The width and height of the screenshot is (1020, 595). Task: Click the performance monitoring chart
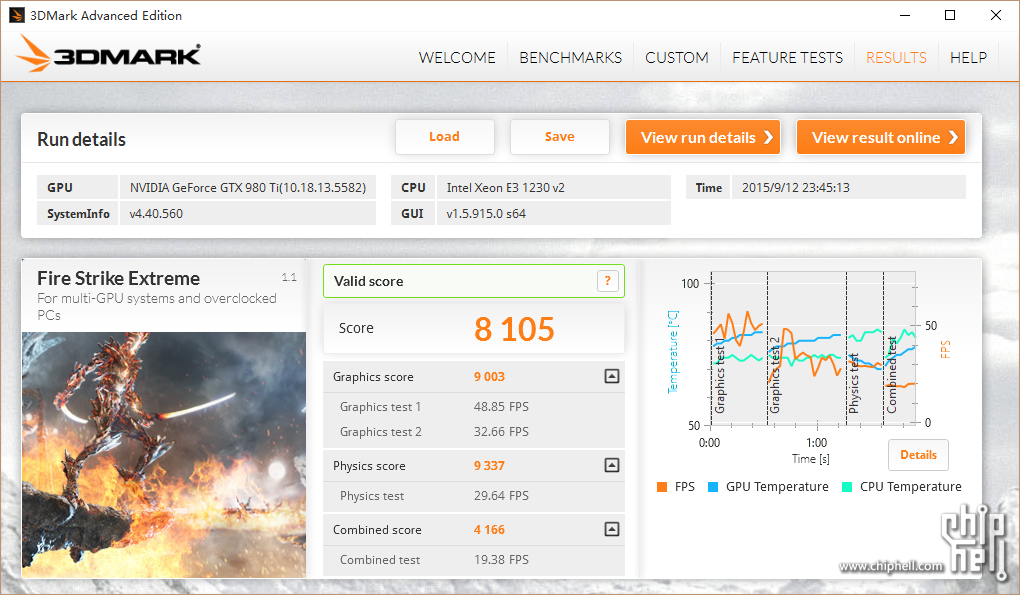pos(813,349)
